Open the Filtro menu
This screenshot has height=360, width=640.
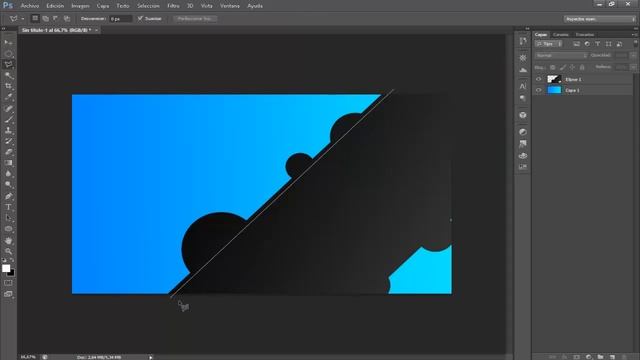click(173, 6)
